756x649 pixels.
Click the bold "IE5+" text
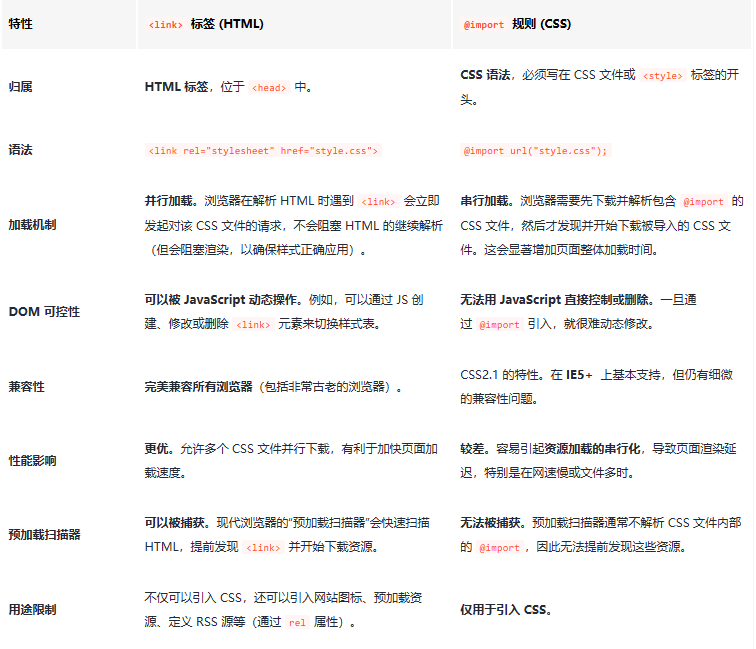click(579, 375)
